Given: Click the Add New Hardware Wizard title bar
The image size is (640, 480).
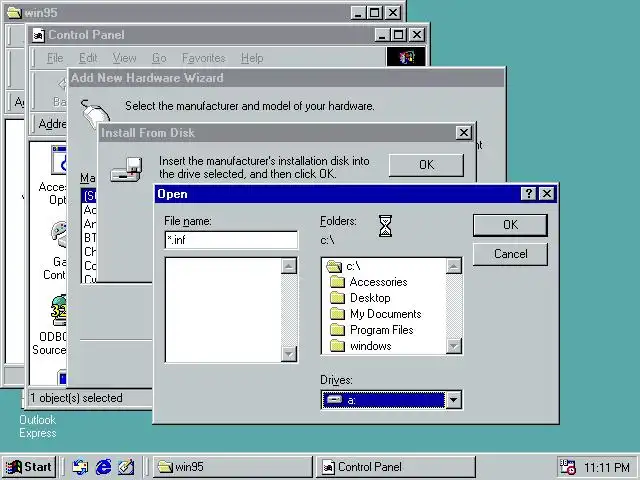Looking at the screenshot, I should pos(286,78).
